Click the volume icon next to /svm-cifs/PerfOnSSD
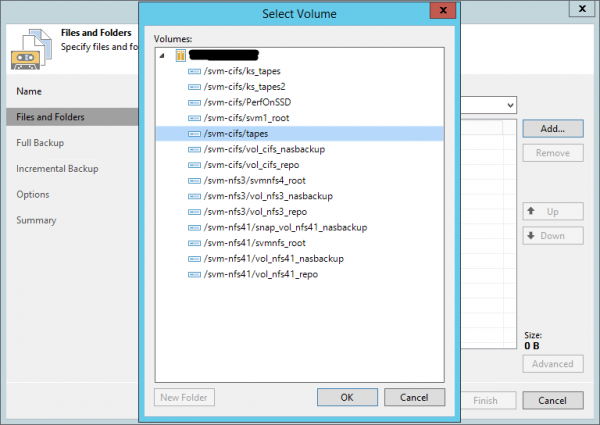 [194, 103]
